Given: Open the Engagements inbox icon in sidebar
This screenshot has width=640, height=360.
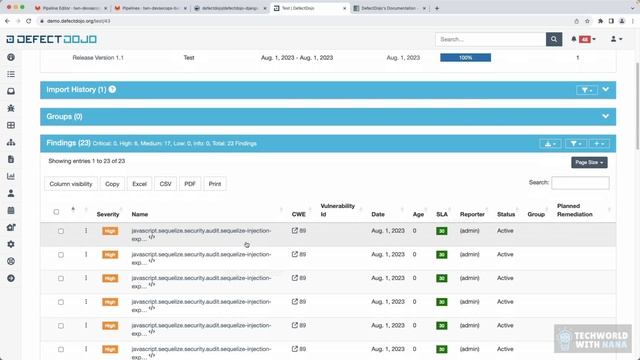Looking at the screenshot, I should pos(11,91).
